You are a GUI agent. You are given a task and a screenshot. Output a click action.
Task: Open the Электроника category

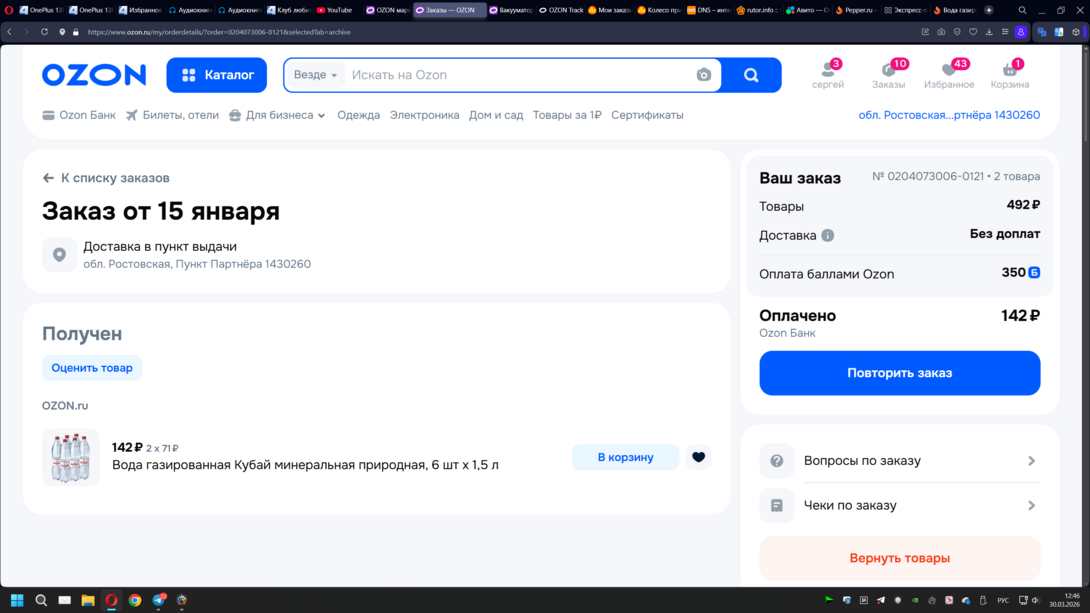click(x=424, y=115)
